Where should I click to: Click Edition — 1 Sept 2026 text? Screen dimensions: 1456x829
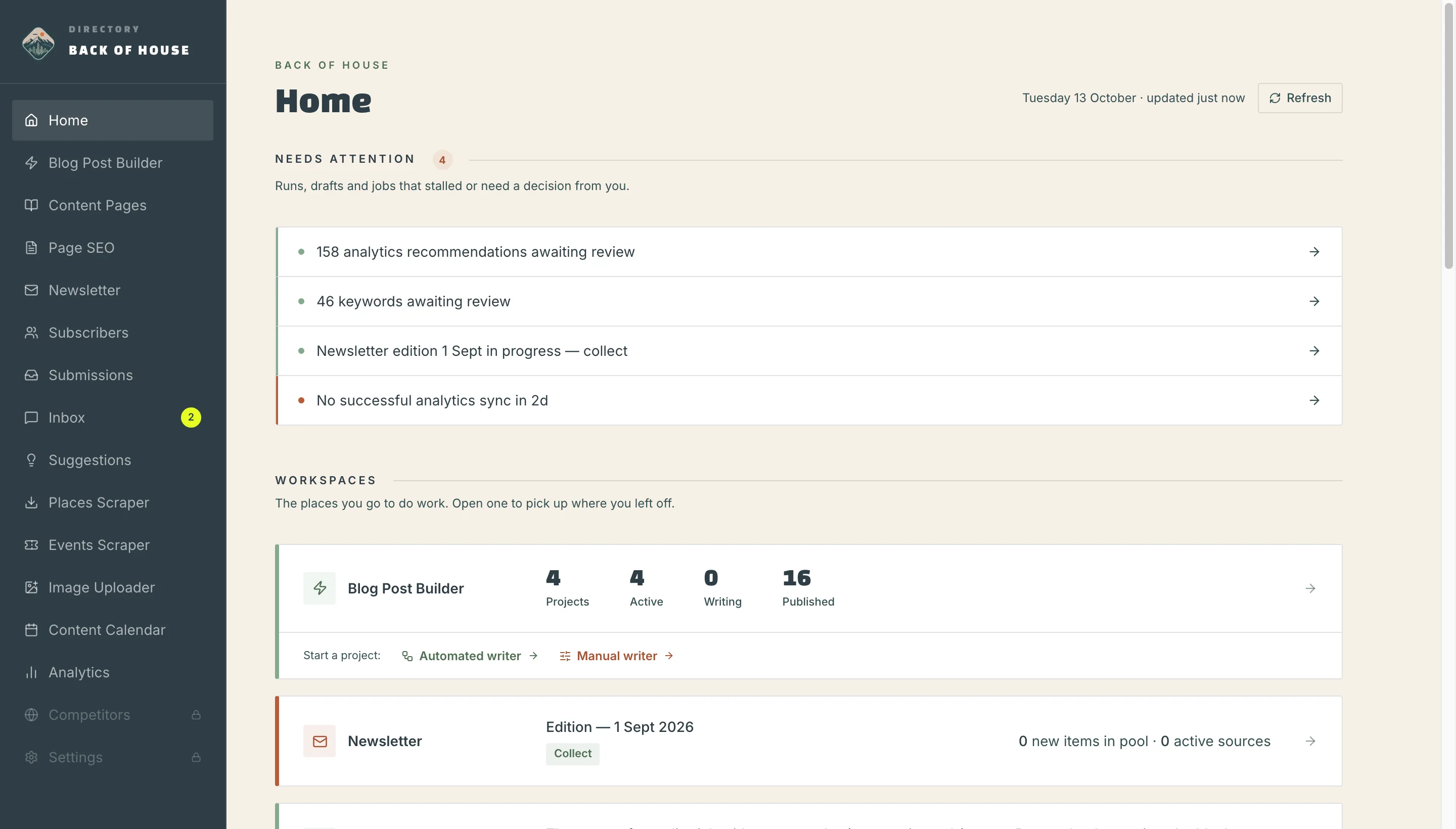click(x=619, y=727)
